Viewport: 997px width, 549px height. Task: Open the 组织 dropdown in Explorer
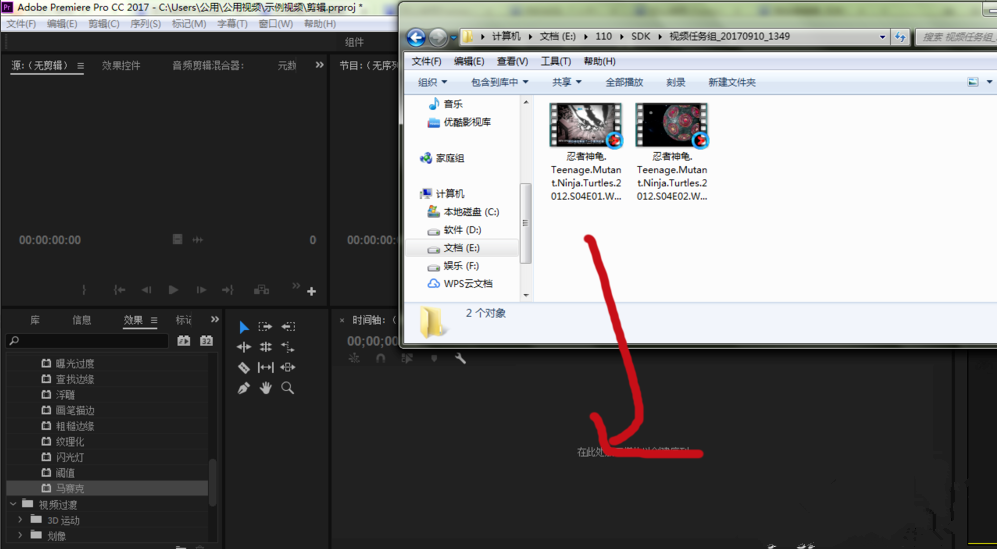[x=432, y=82]
